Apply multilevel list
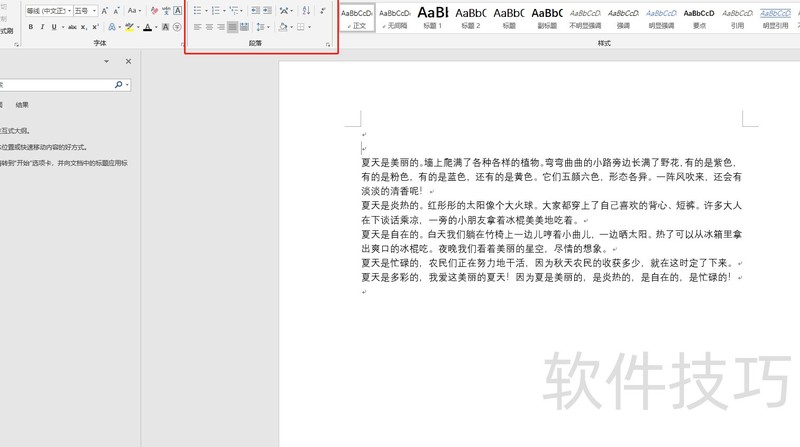Image resolution: width=800 pixels, height=447 pixels. click(234, 11)
